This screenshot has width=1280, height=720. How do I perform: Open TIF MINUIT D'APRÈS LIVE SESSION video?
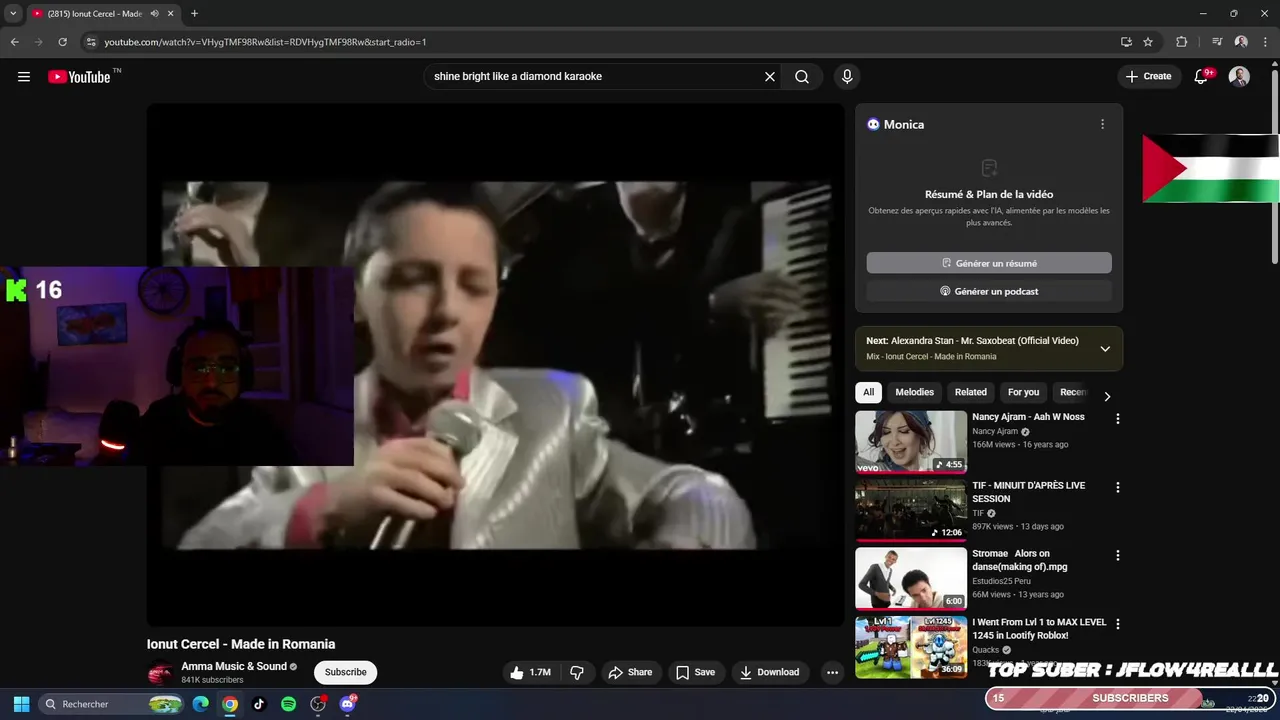coord(1028,492)
